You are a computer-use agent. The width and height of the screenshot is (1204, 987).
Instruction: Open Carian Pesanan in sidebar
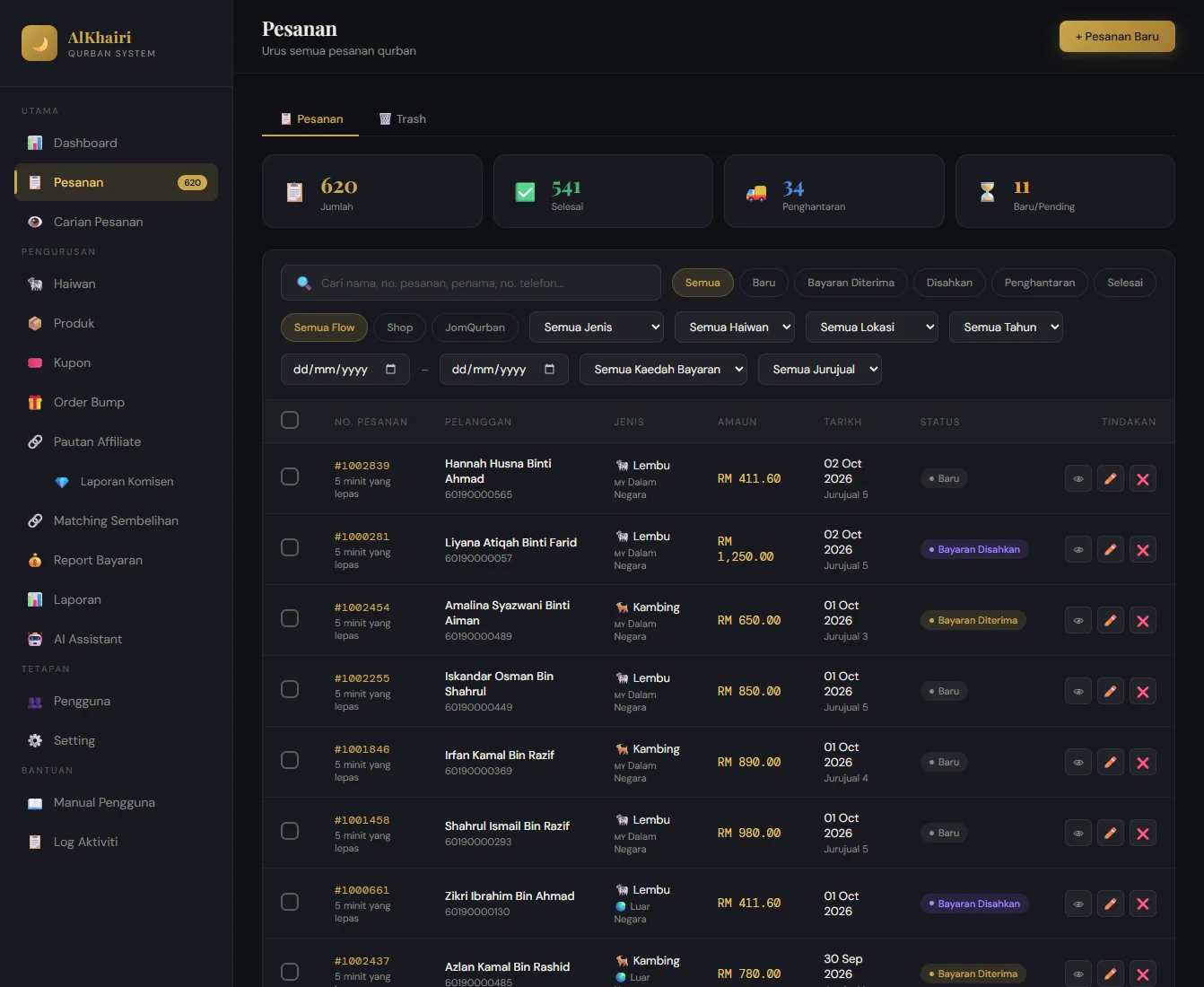tap(116, 222)
